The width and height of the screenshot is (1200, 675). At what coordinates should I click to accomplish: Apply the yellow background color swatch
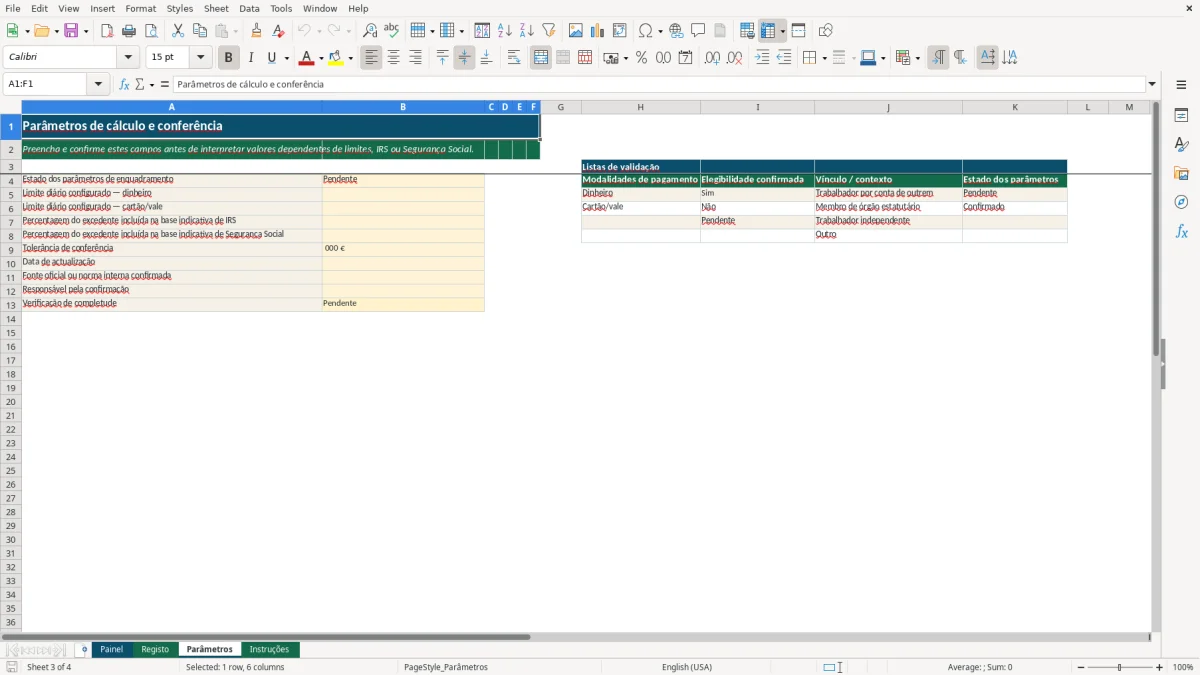point(336,58)
